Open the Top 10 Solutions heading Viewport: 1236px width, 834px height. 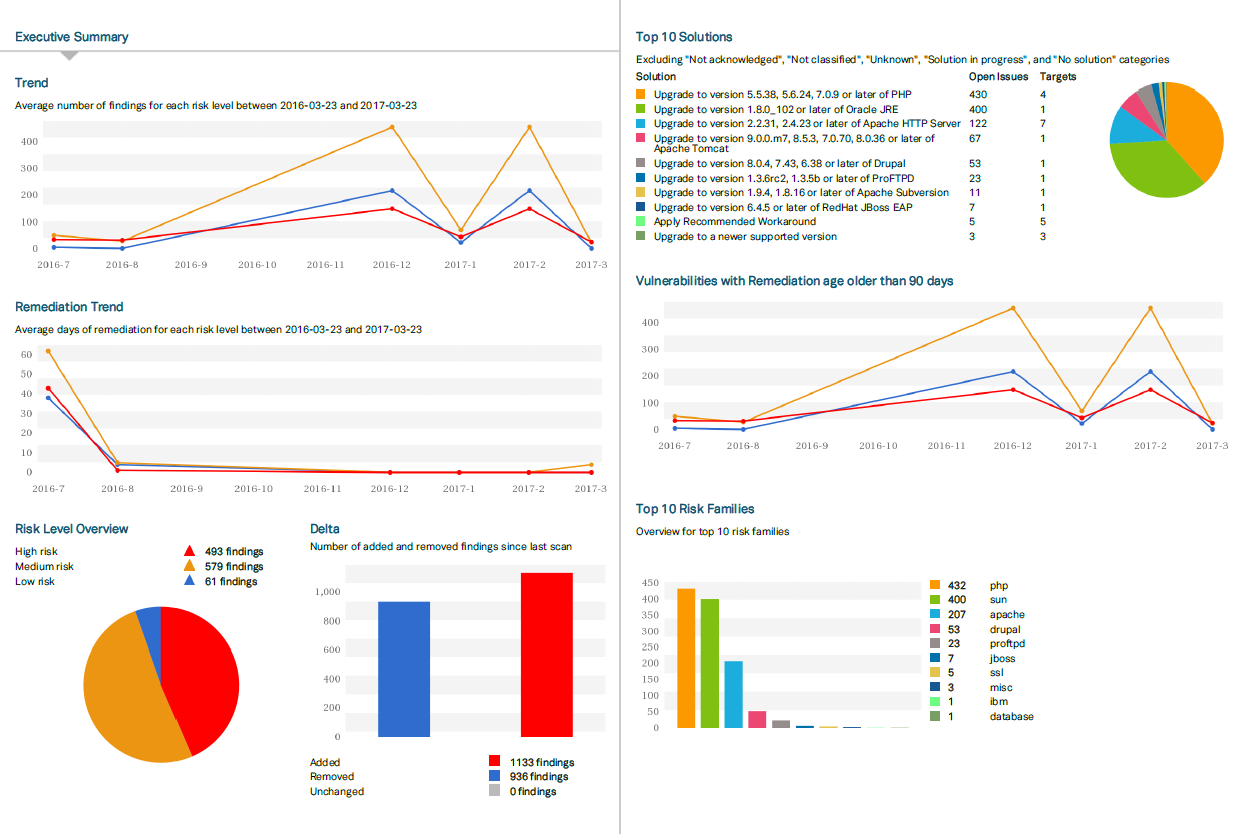(684, 37)
